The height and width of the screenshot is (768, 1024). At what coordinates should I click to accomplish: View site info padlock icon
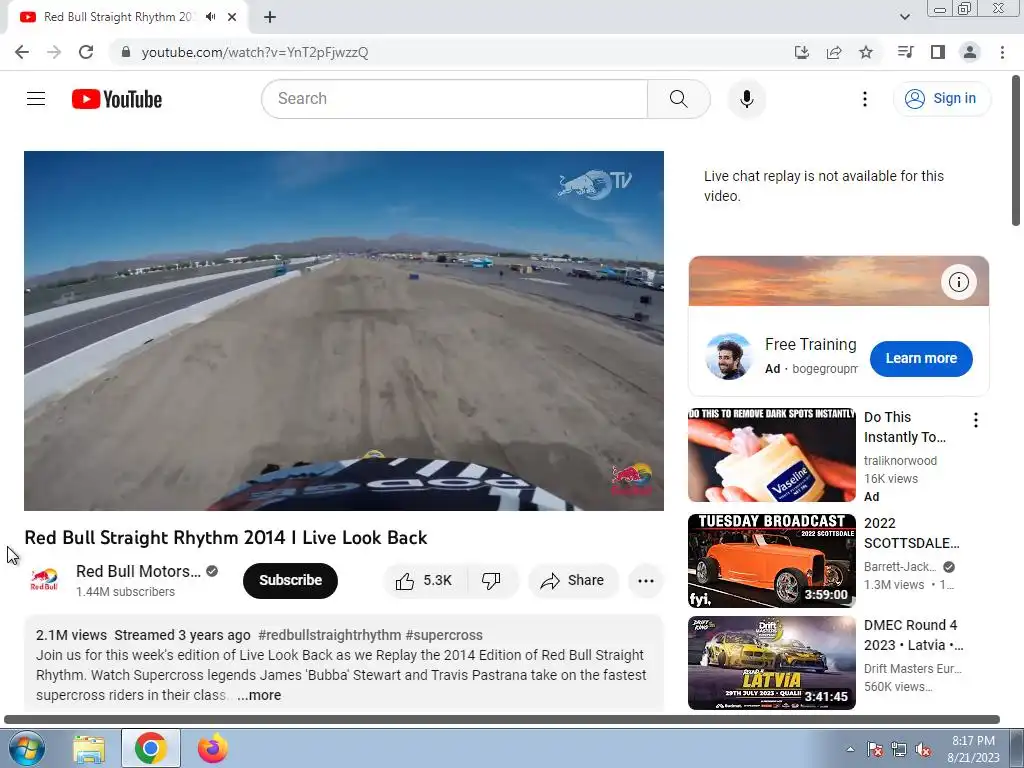126,52
